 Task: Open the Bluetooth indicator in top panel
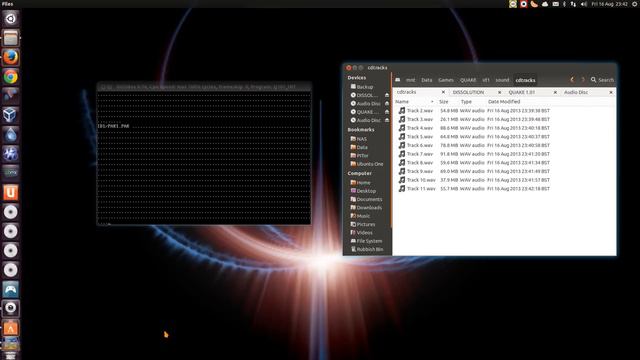(x=564, y=4)
